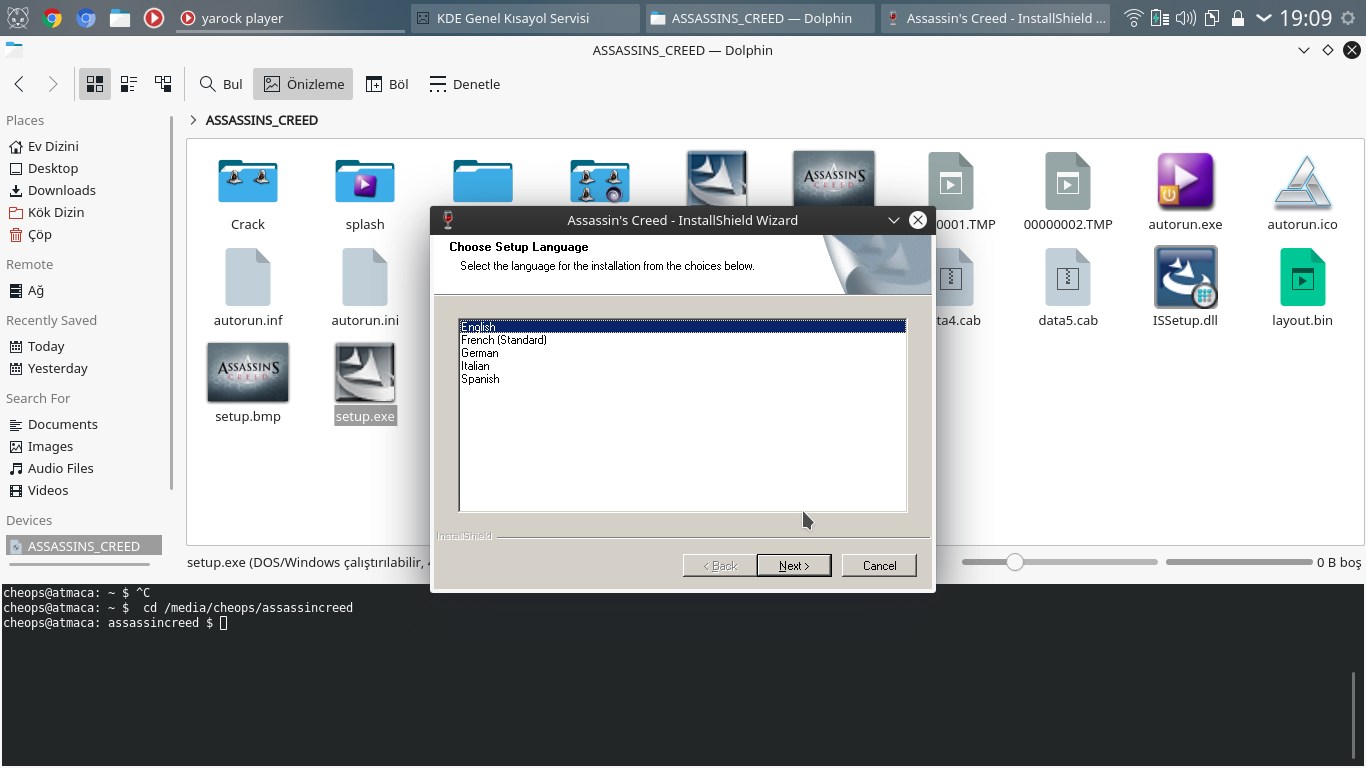
Task: Open the autorun.exe file icon
Action: 1185,181
